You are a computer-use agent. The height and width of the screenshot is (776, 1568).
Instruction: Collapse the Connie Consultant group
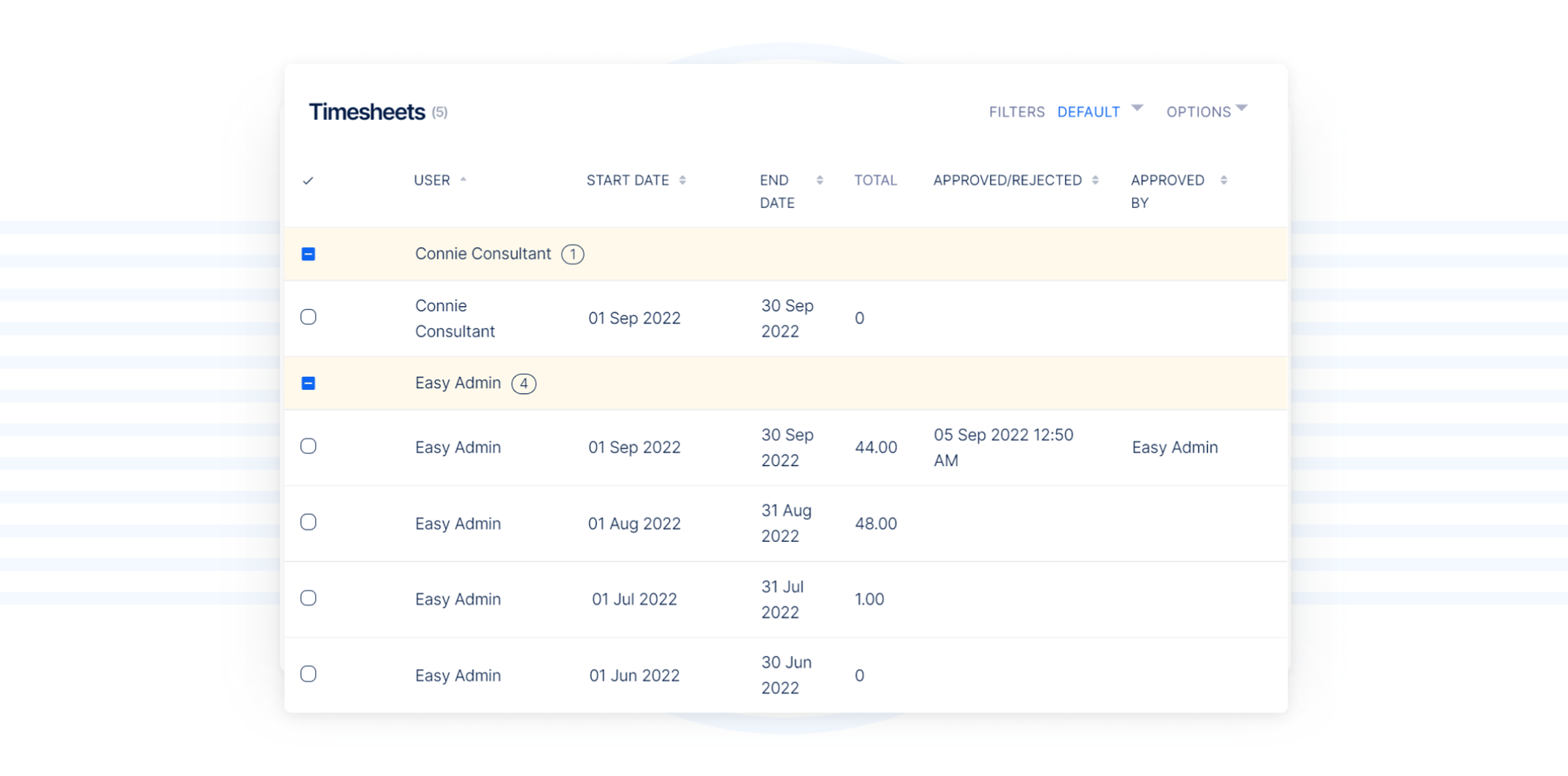tap(309, 255)
